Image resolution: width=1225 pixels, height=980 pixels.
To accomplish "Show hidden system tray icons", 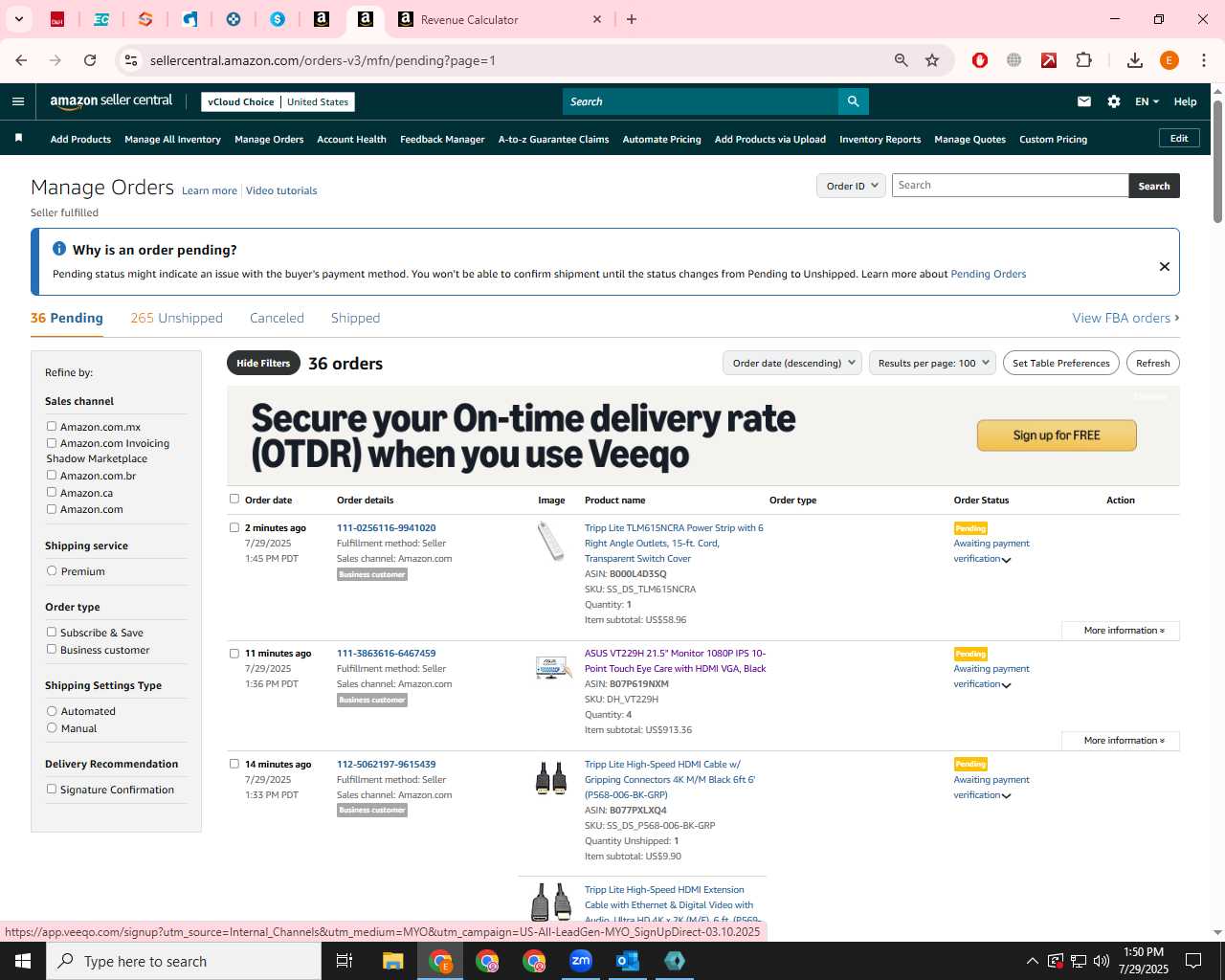I will click(x=1032, y=961).
